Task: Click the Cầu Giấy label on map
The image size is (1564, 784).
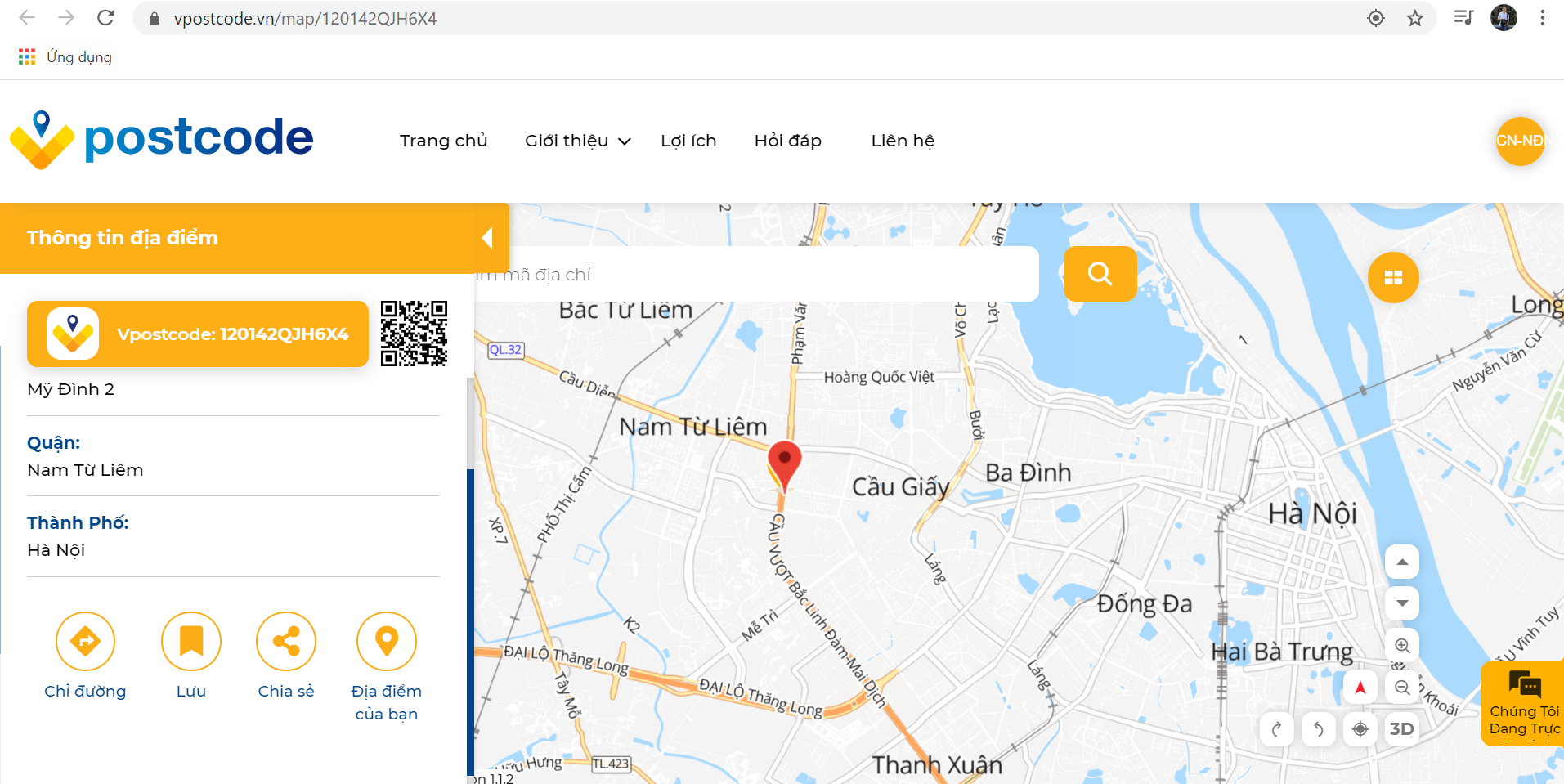Action: tap(901, 487)
